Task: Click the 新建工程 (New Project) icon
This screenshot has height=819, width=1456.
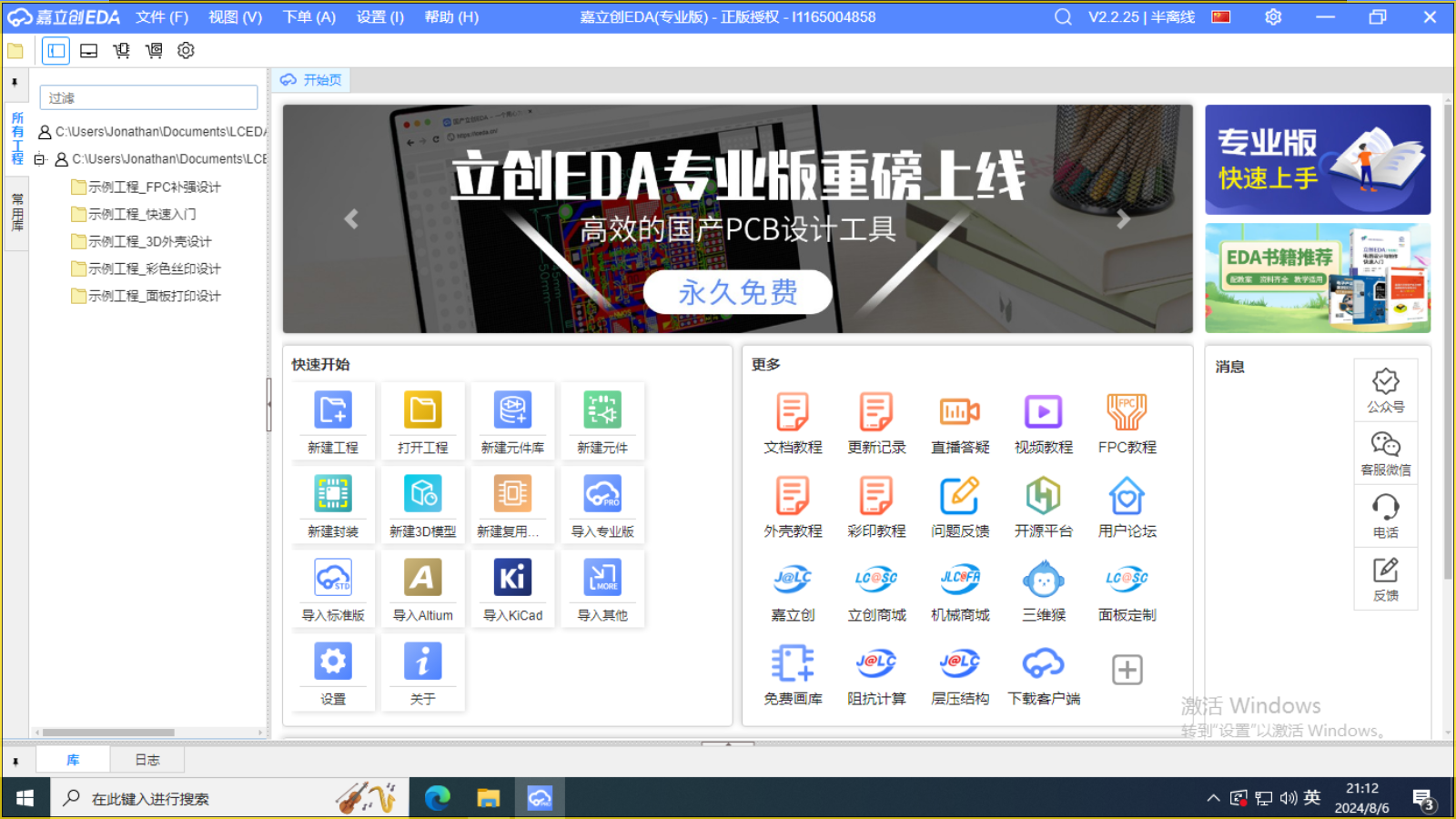Action: pos(333,410)
